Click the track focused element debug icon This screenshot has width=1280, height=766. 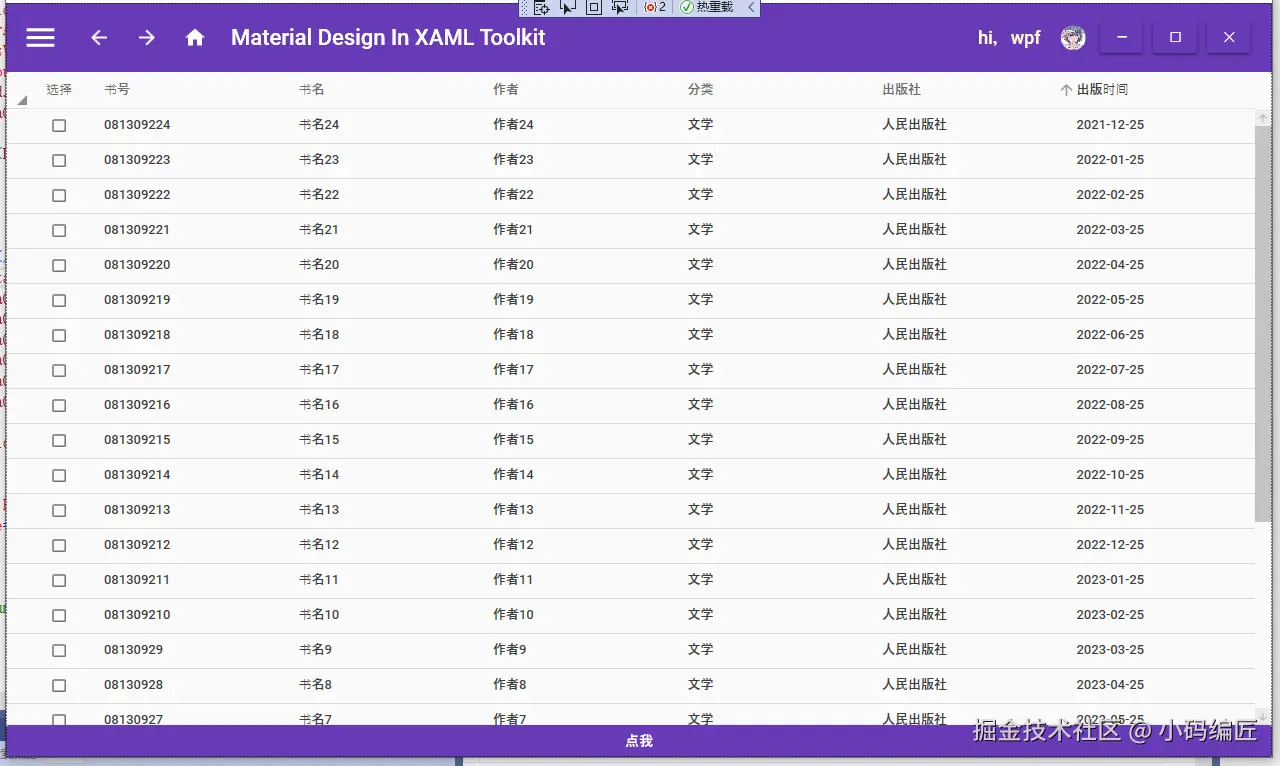click(619, 7)
